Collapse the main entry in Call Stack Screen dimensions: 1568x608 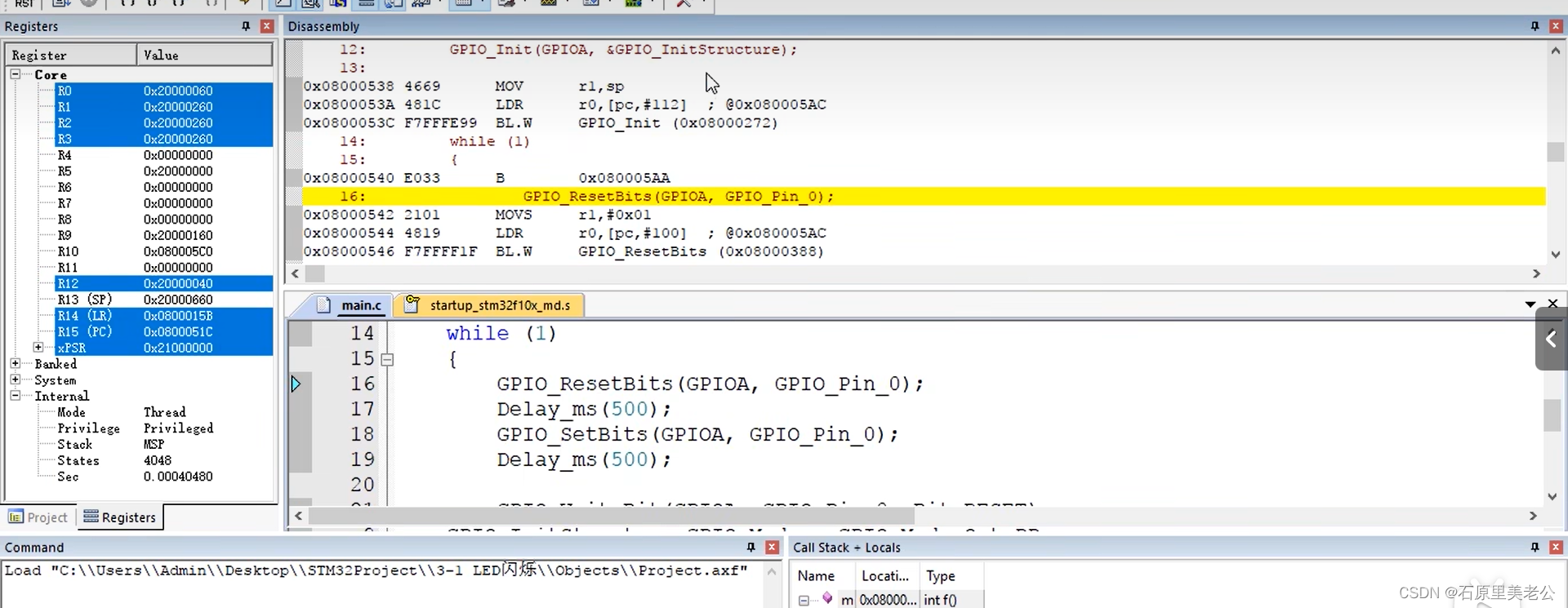click(804, 601)
